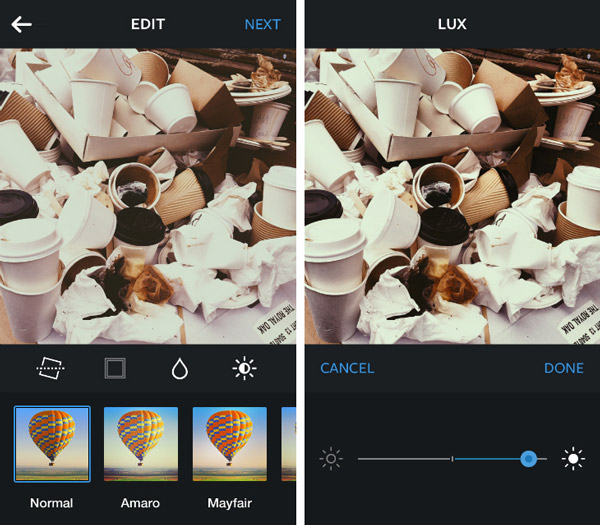Screen dimensions: 600x525
Task: Select the teardrop tilt-shift blur icon
Action: (180, 368)
